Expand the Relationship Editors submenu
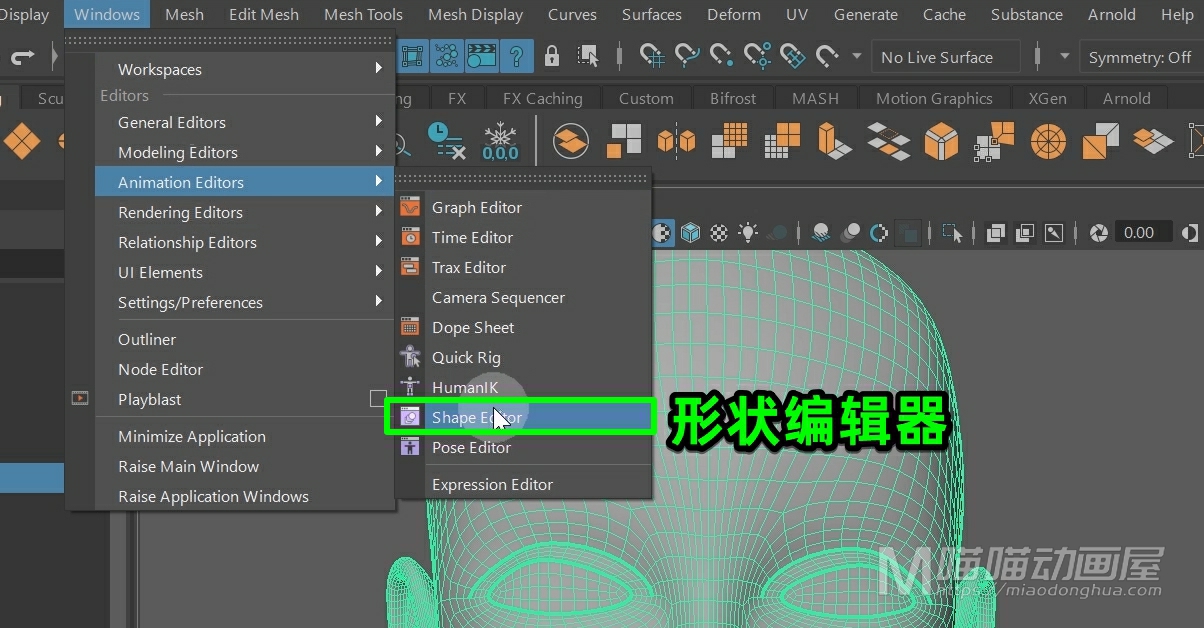The width and height of the screenshot is (1204, 628). 244,242
